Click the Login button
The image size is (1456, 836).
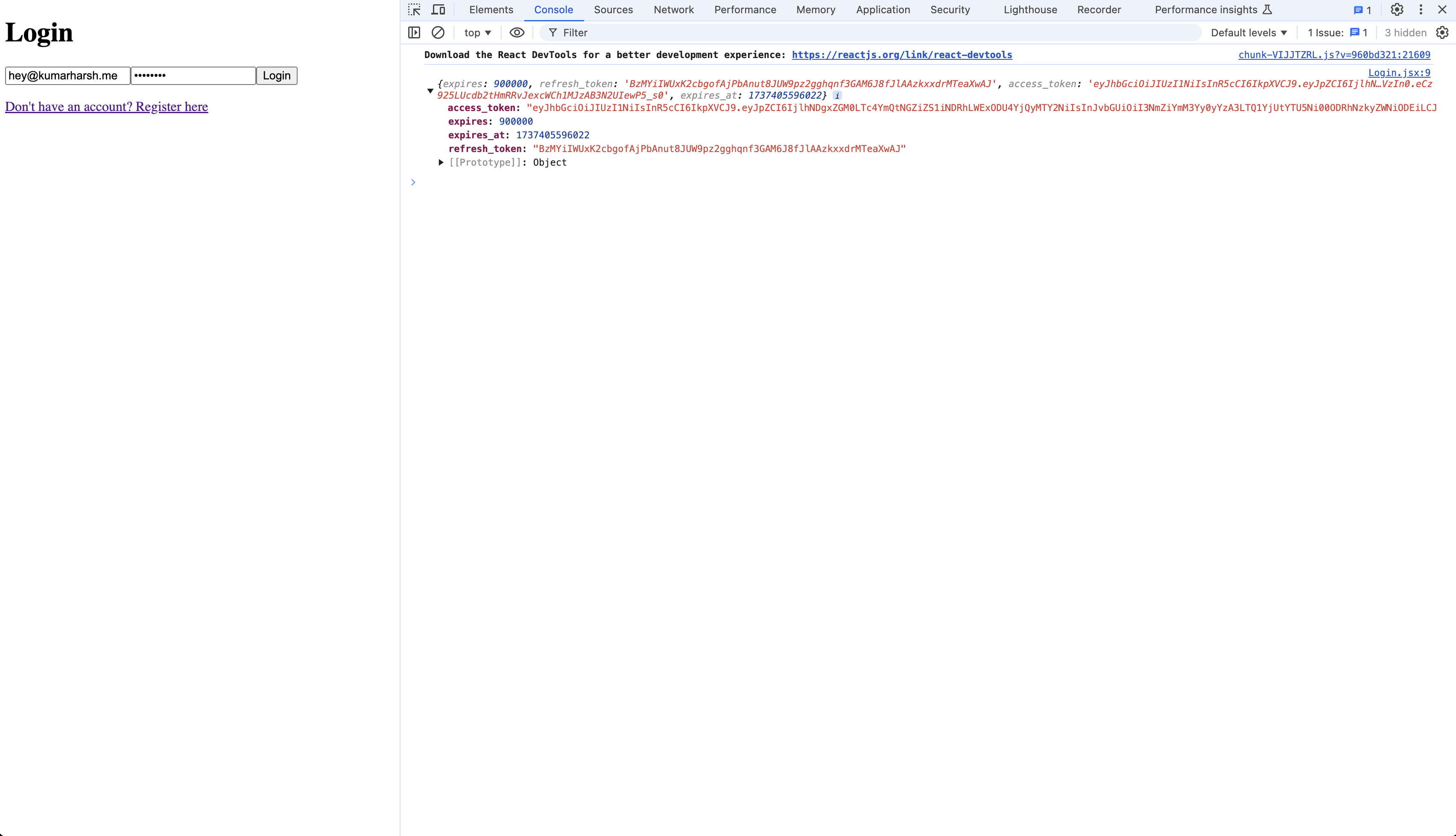point(277,75)
